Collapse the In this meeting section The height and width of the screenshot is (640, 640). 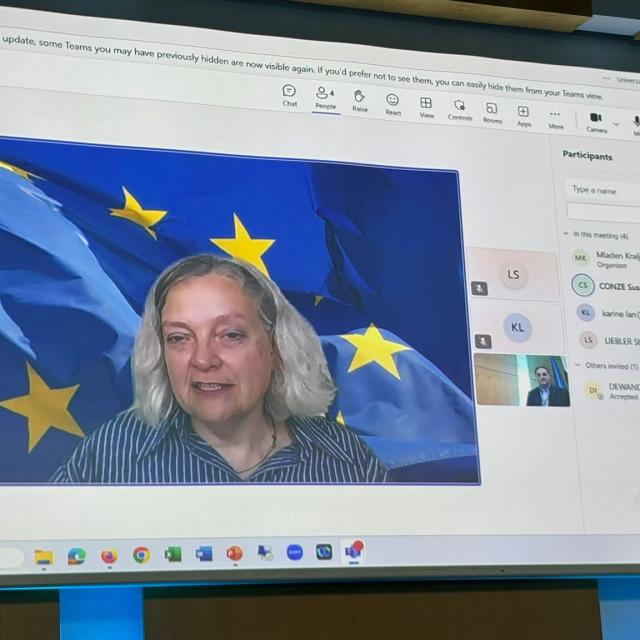click(x=565, y=233)
